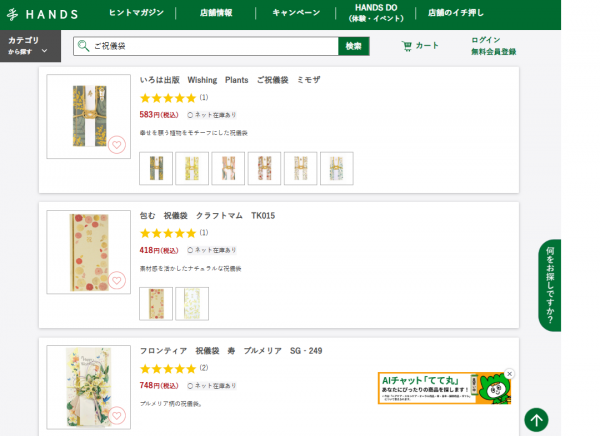
Task: Open the クラフトマム TK015 product image
Action: [89, 252]
